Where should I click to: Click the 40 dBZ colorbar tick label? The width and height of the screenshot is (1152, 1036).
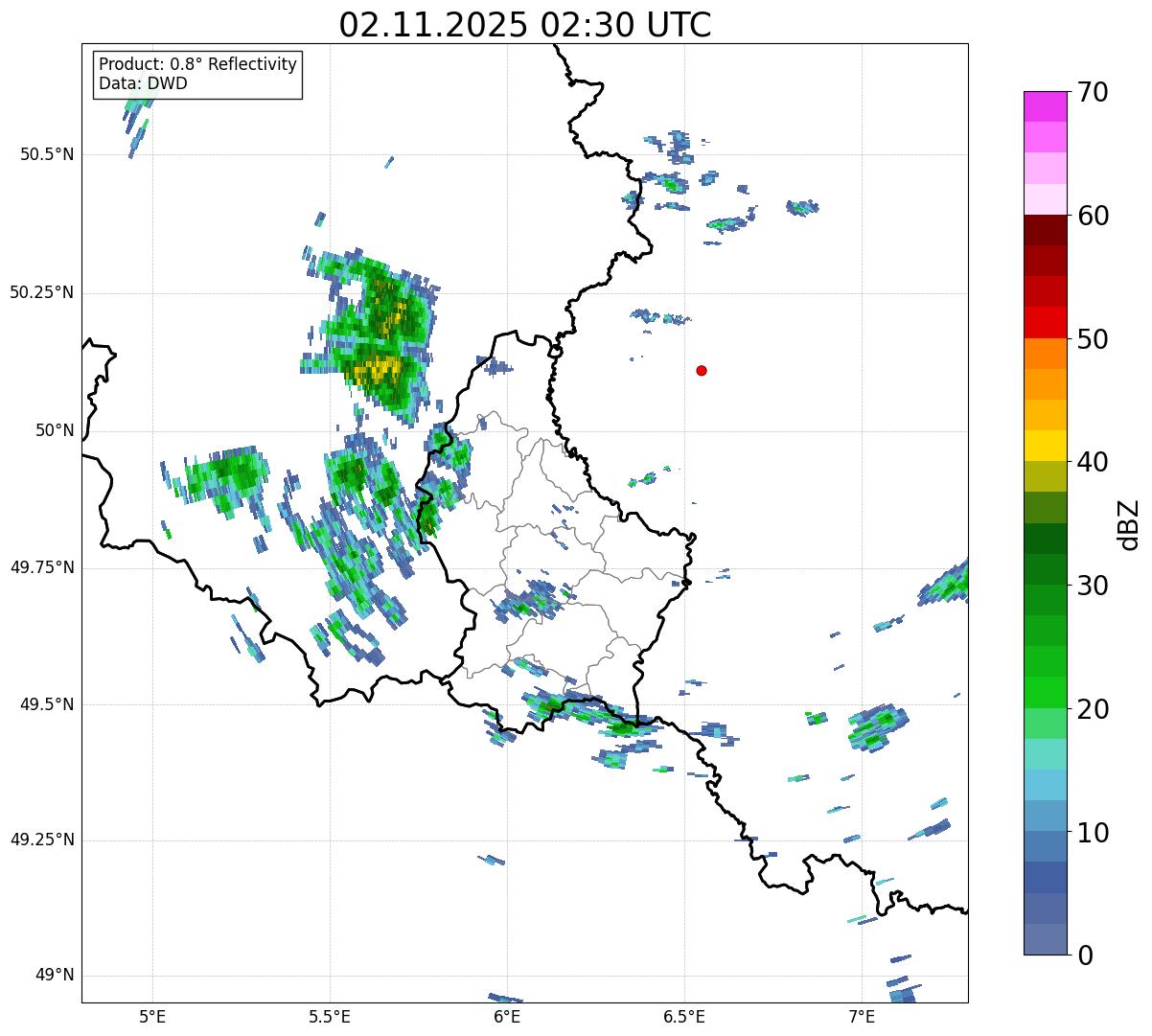(x=1092, y=462)
